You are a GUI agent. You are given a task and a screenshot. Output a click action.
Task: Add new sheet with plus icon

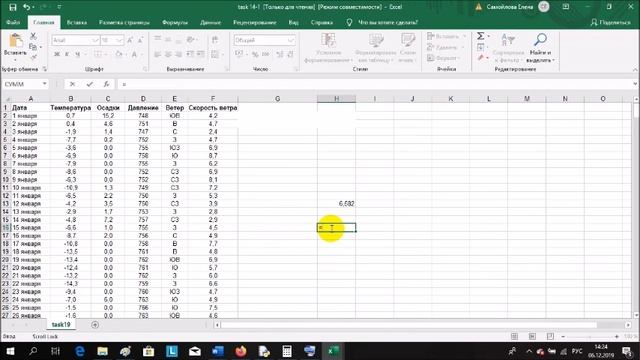[95, 325]
